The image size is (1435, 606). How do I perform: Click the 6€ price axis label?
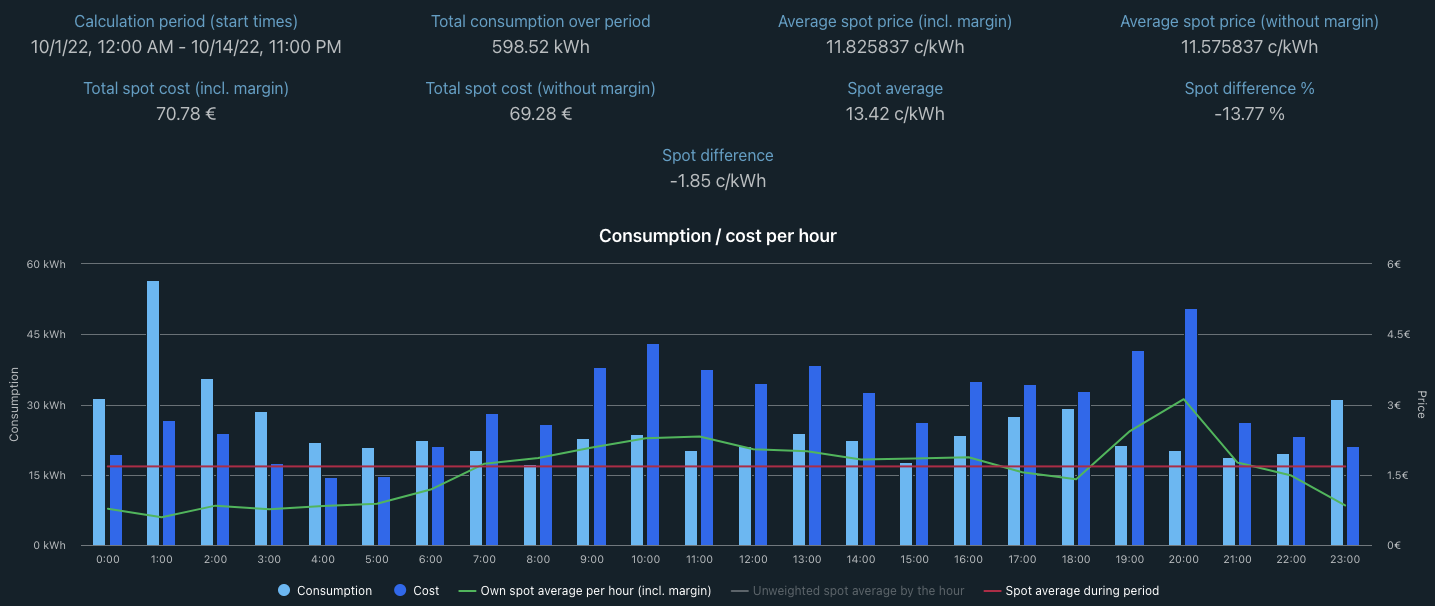(x=1393, y=264)
